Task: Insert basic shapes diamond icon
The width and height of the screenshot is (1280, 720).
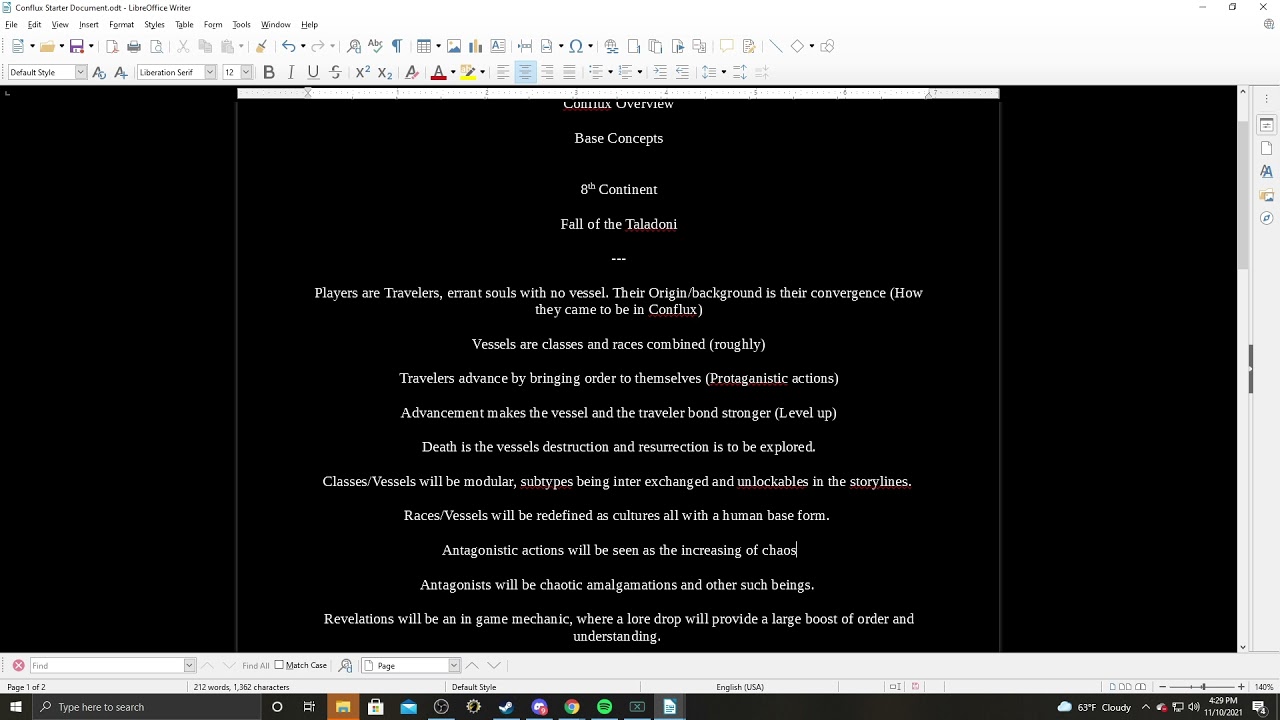Action: tap(797, 46)
